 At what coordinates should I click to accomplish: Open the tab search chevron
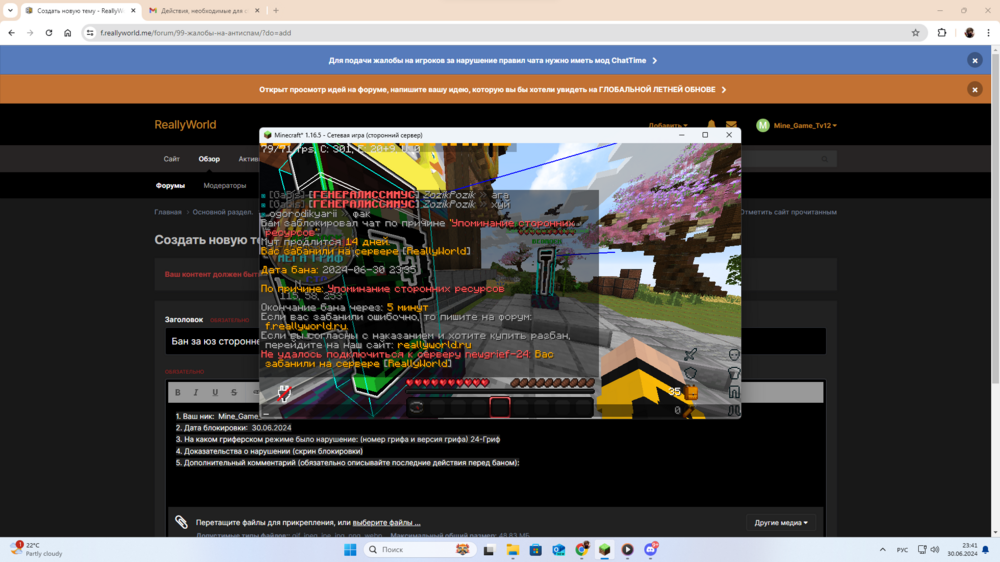pos(10,10)
